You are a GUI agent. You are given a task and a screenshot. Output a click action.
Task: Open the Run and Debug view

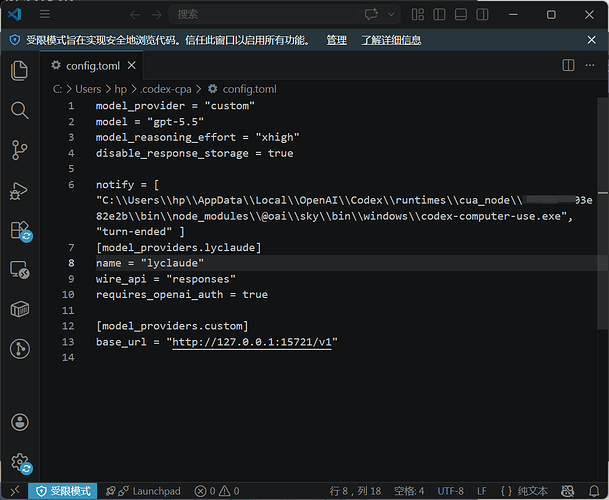(19, 190)
